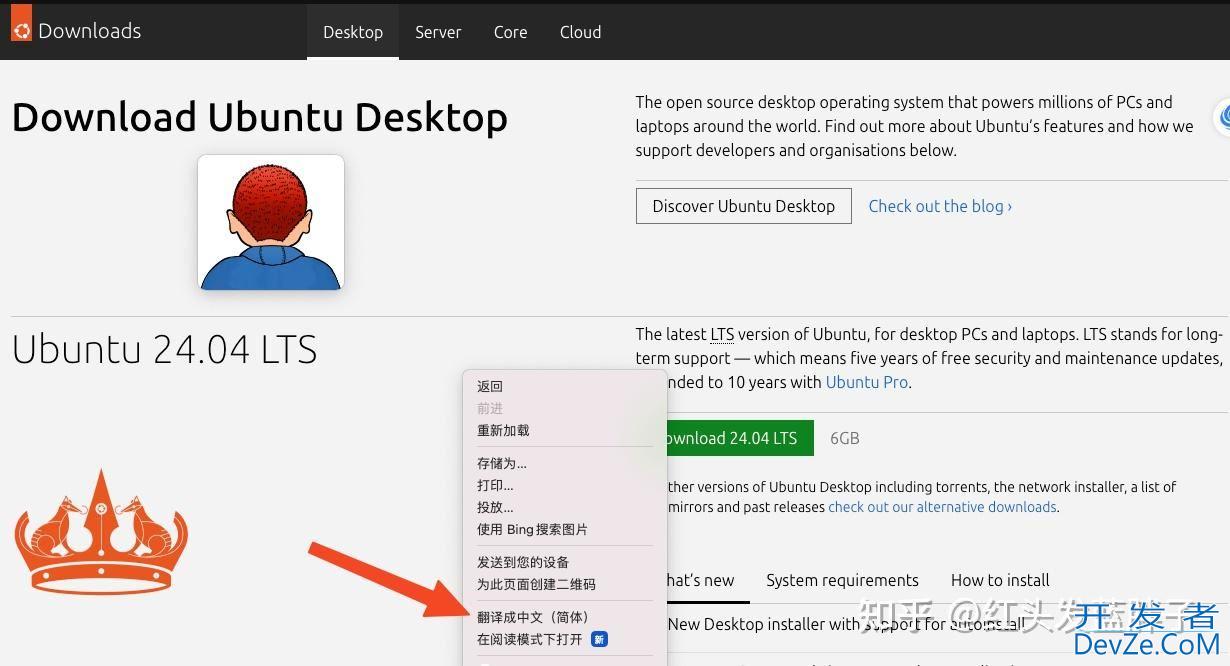Open the Downloads heading link
This screenshot has height=666, width=1230.
(x=89, y=31)
